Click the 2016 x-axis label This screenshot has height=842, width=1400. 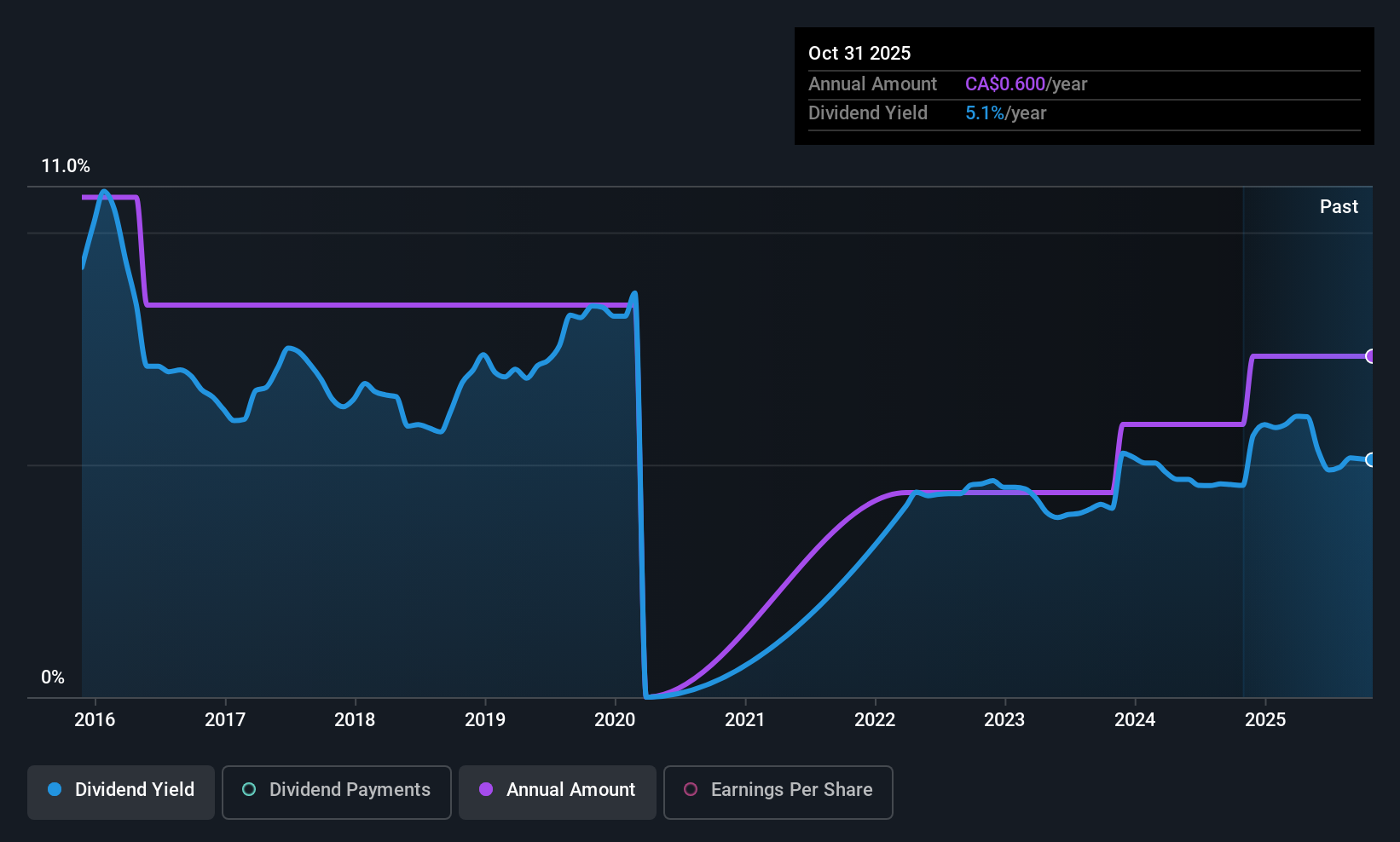95,720
